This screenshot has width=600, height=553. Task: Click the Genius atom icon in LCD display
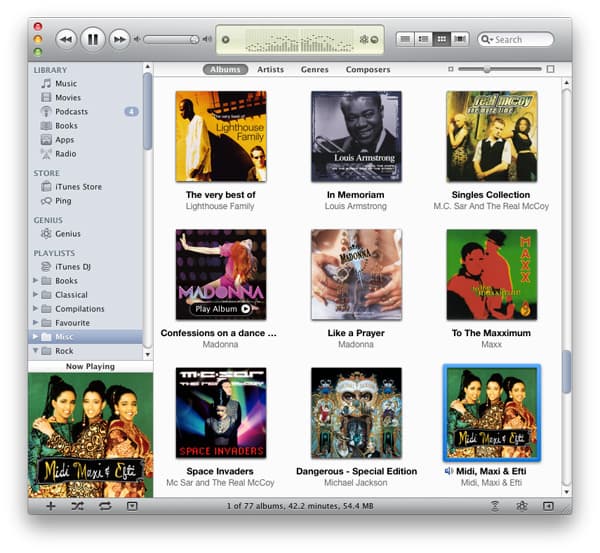[364, 39]
